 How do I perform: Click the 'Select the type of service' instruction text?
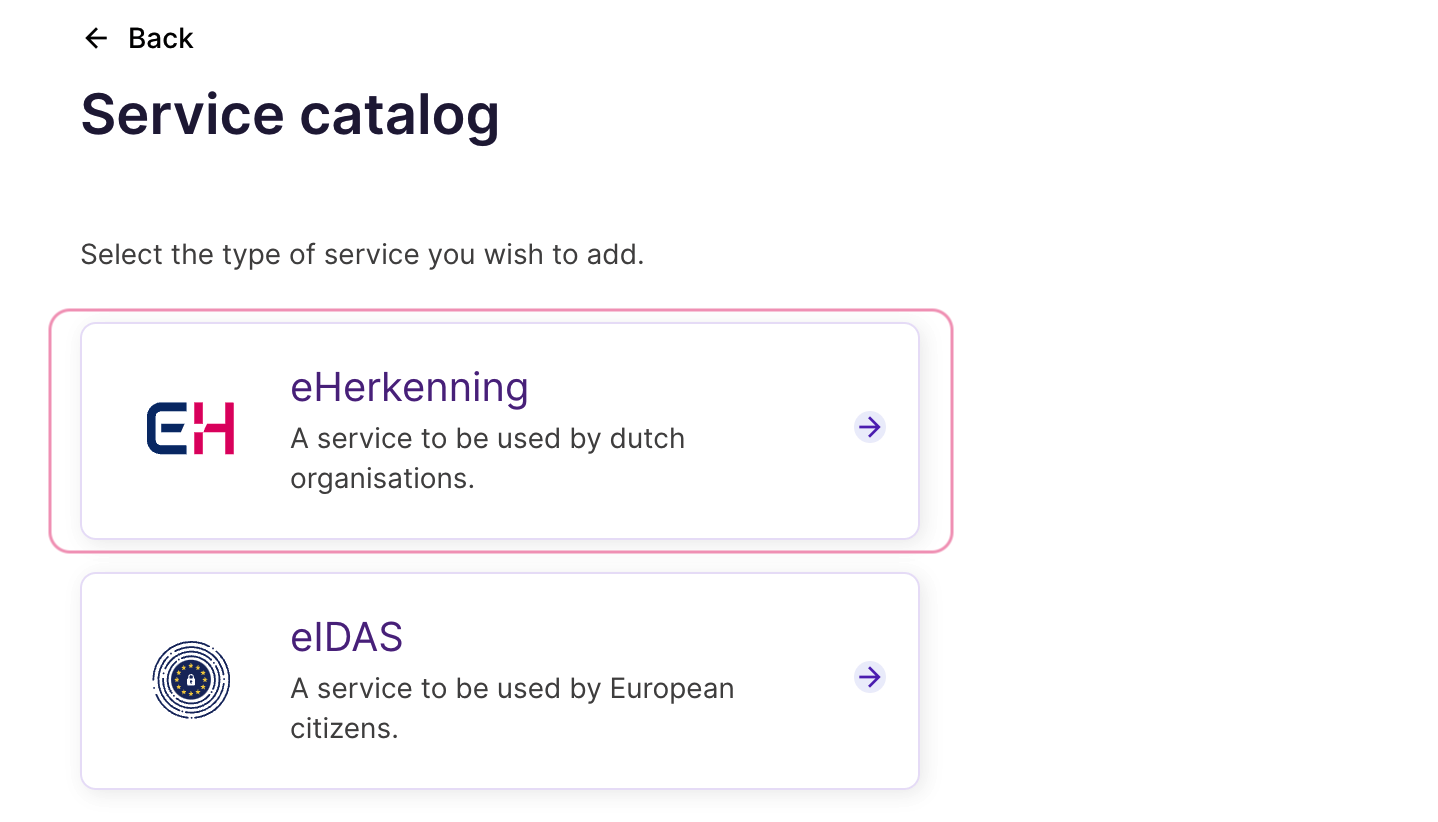[x=362, y=254]
